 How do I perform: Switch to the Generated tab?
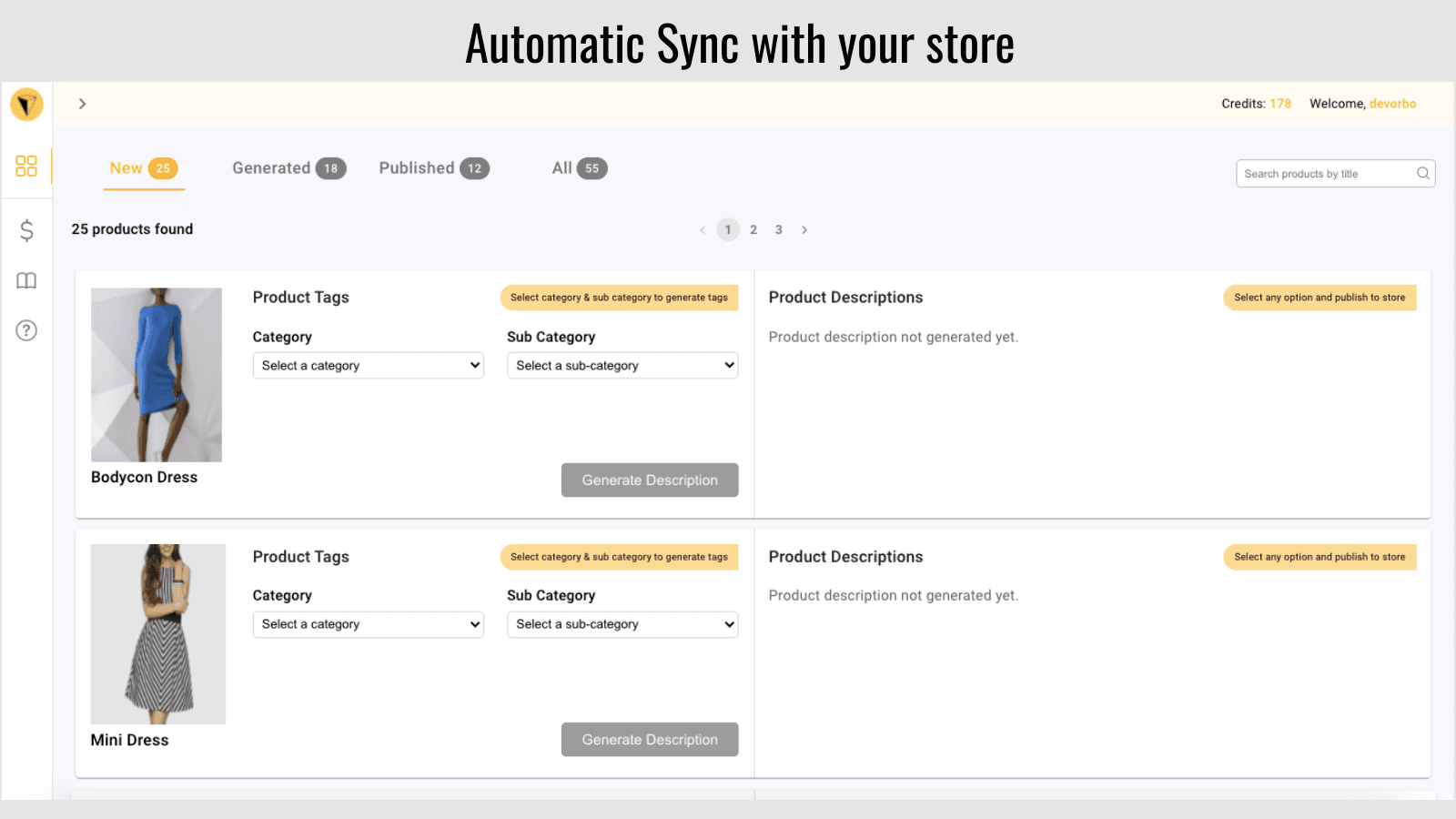[288, 167]
